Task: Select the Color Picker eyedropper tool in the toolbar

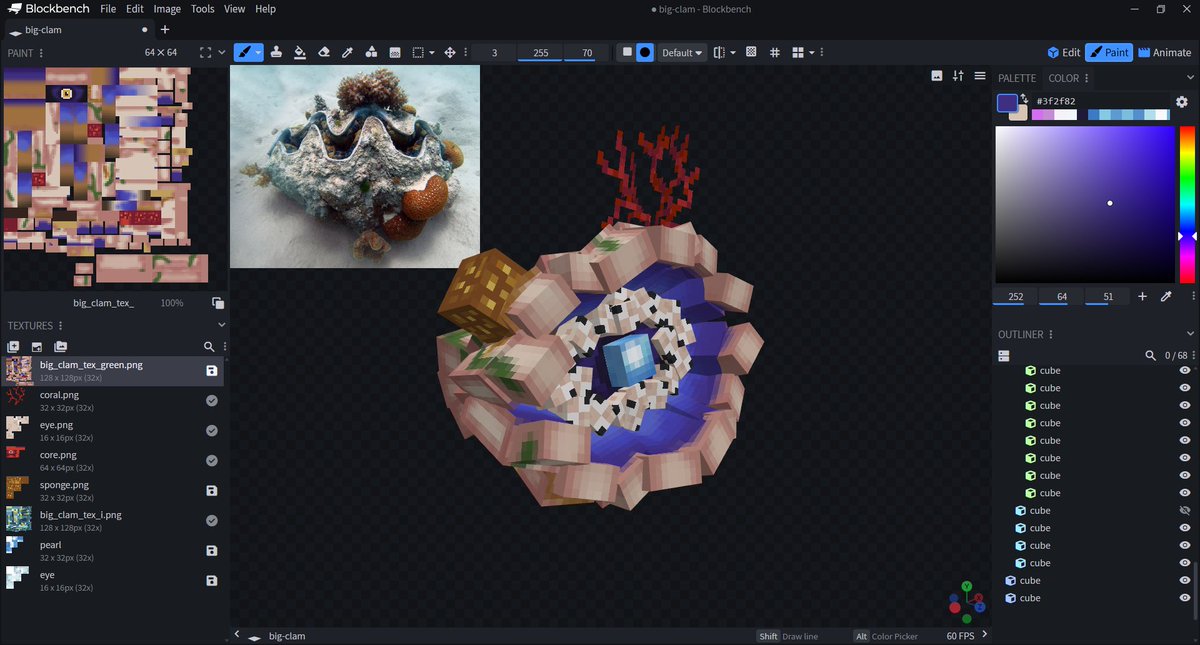Action: (x=347, y=52)
